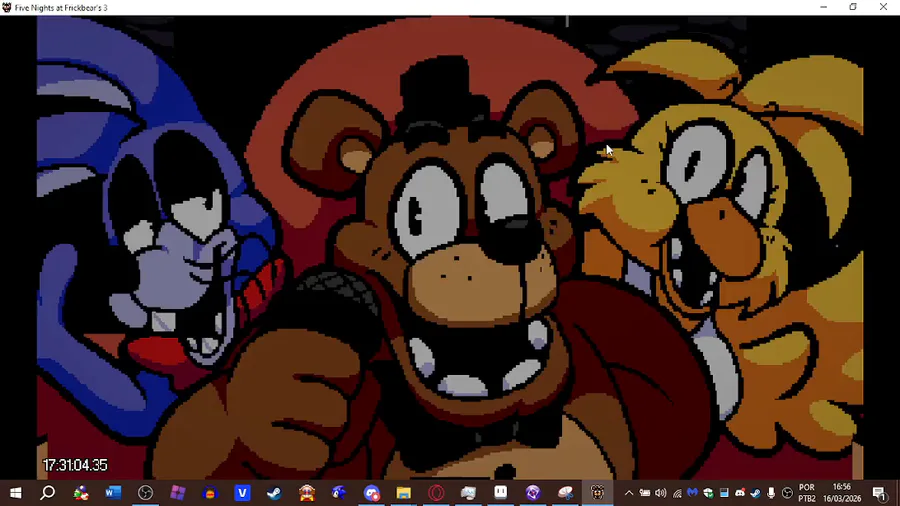
Task: Open the paint palette app in taskbar
Action: click(565, 493)
